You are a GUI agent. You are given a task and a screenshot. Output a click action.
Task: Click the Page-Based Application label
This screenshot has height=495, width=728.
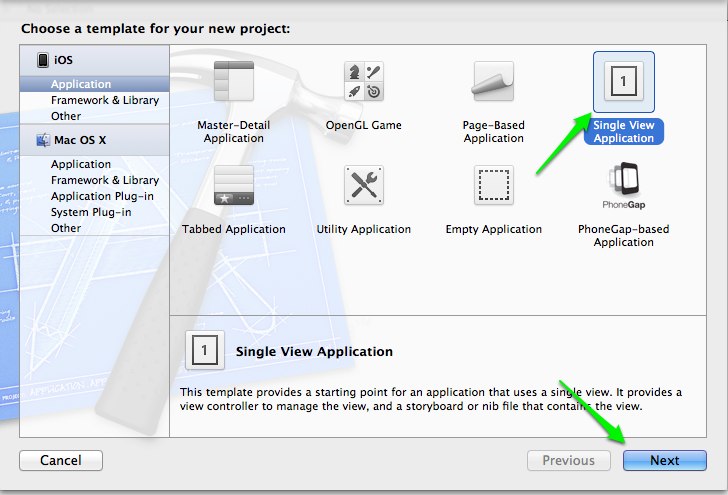coord(494,131)
